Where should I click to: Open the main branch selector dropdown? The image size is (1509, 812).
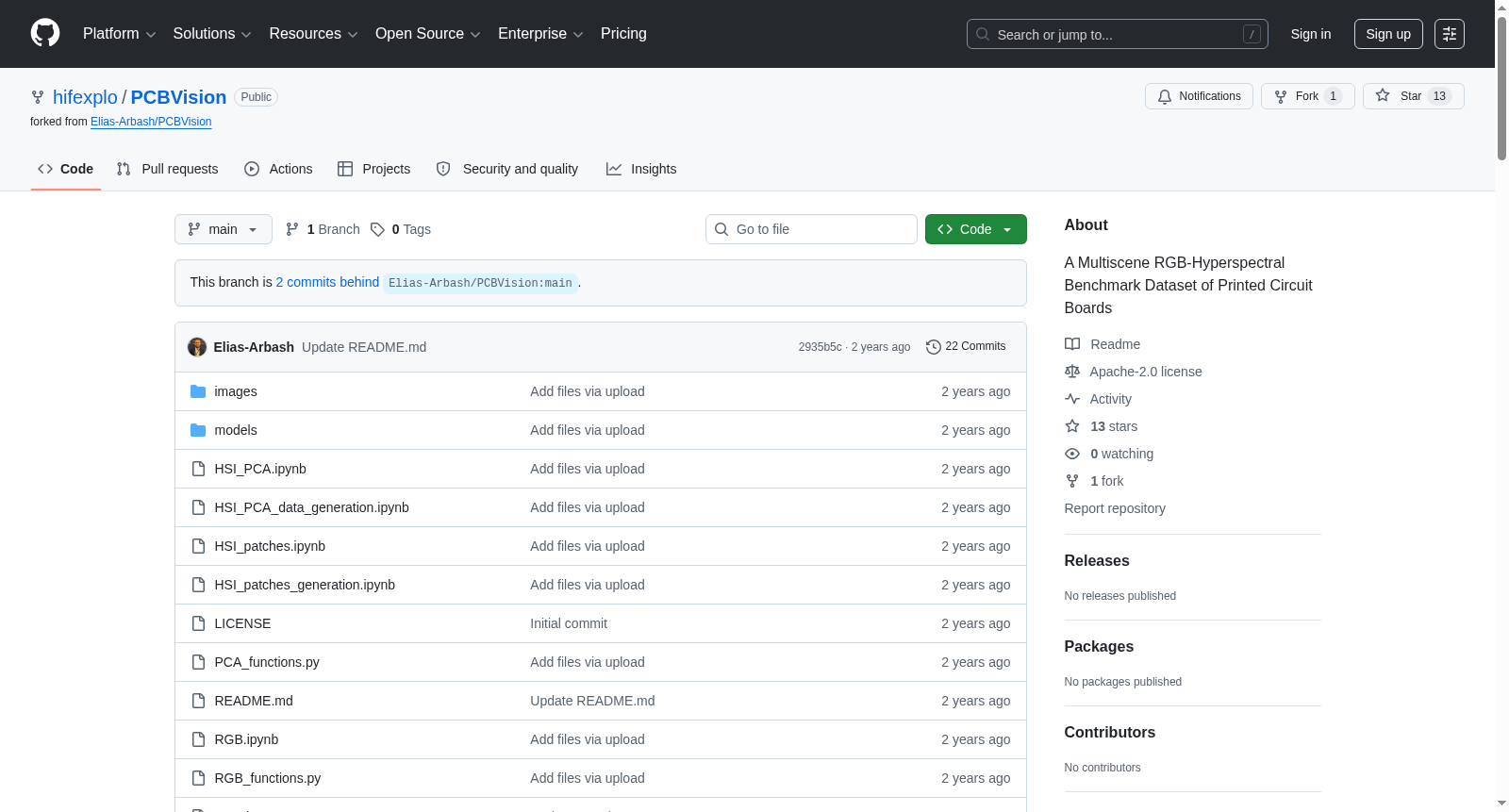pyautogui.click(x=224, y=229)
